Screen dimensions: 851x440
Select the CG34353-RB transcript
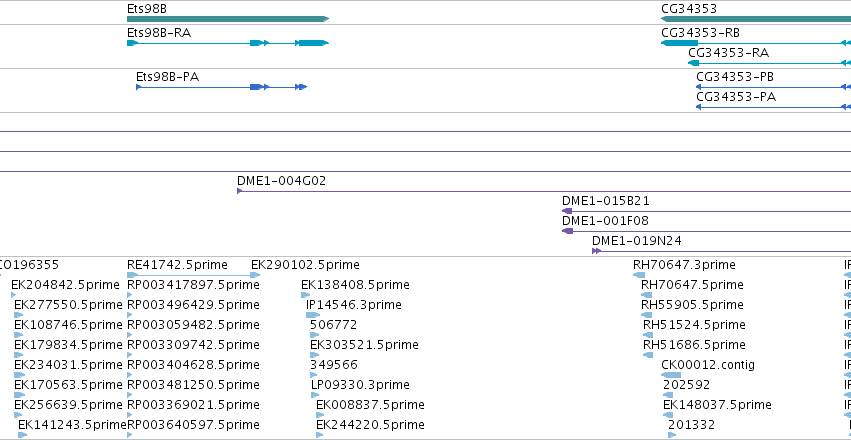tap(756, 43)
